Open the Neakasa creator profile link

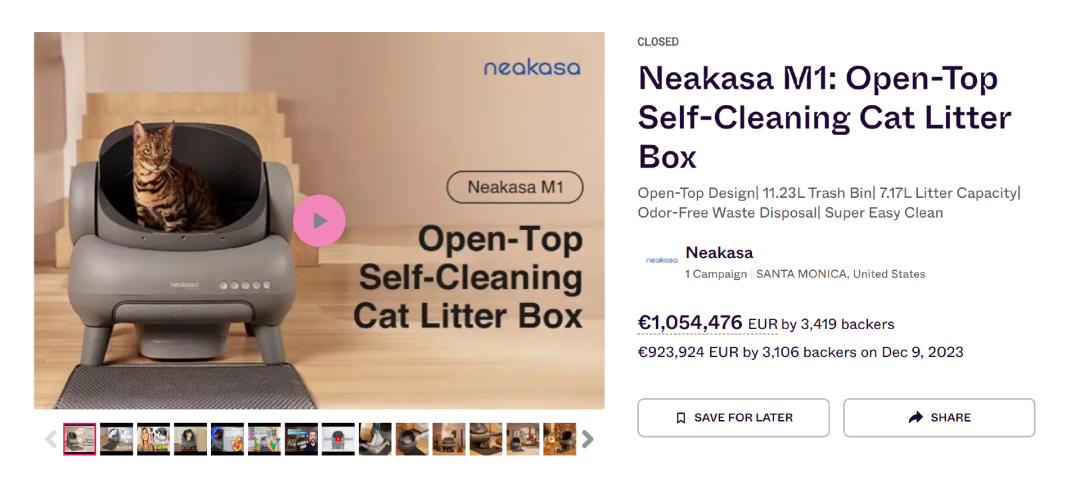tap(719, 253)
